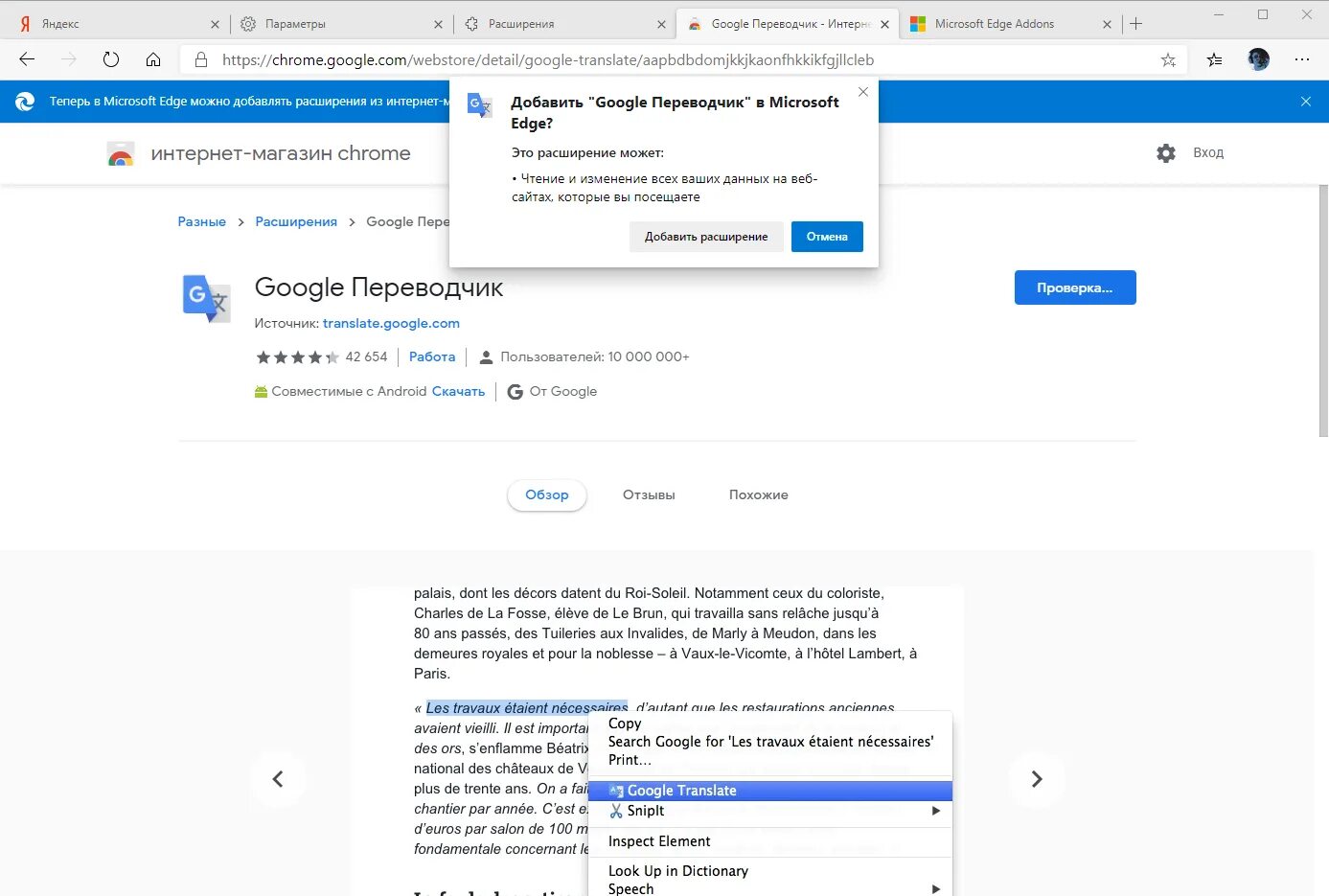Screen dimensions: 1329x896
Task: Click the rating stars of the extension
Action: 297,357
